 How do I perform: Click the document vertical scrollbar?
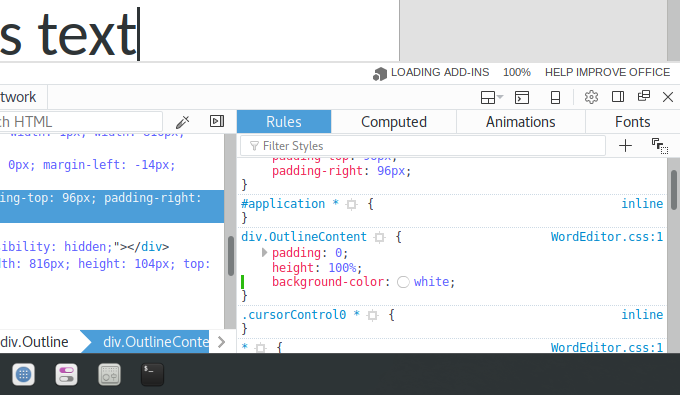pos(673,30)
